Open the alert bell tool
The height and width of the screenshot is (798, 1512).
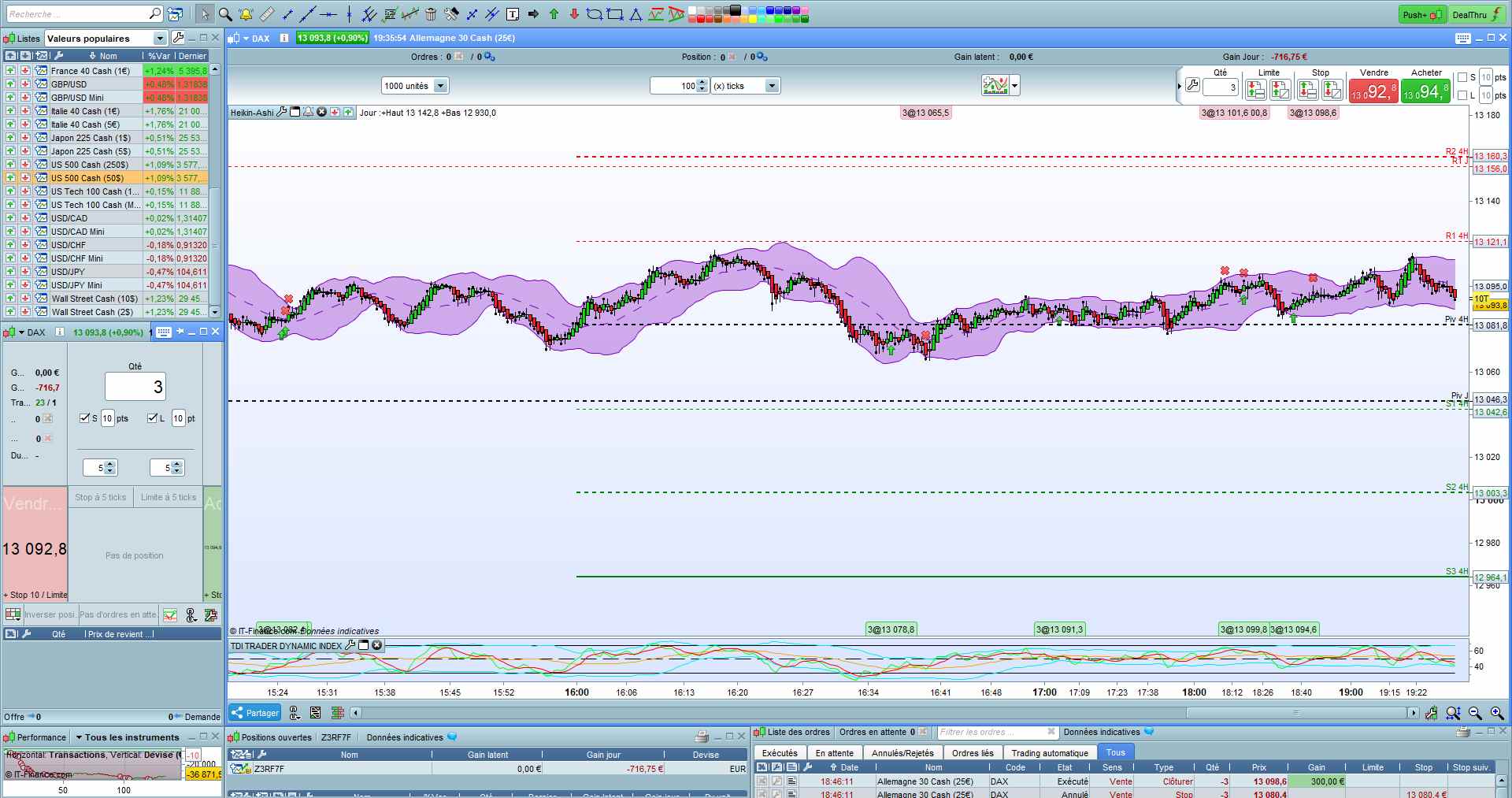tap(246, 14)
